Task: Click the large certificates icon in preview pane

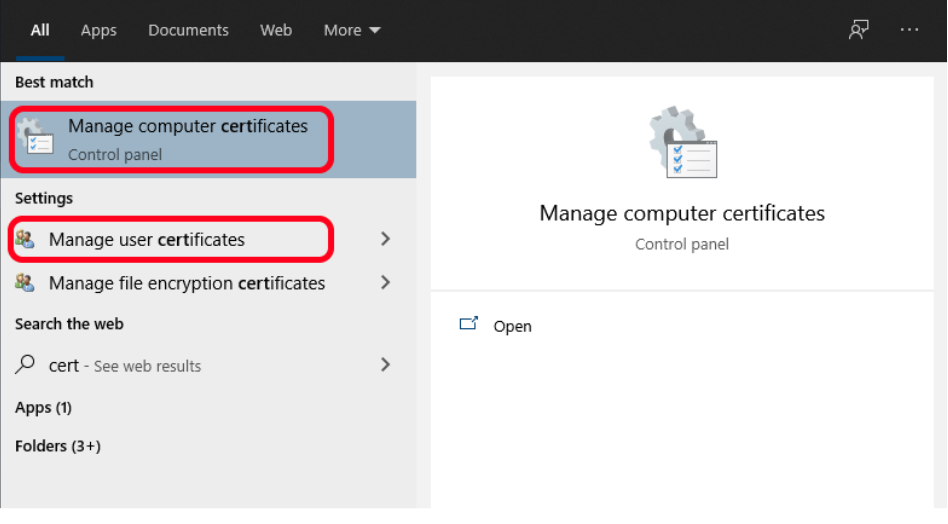Action: 682,142
